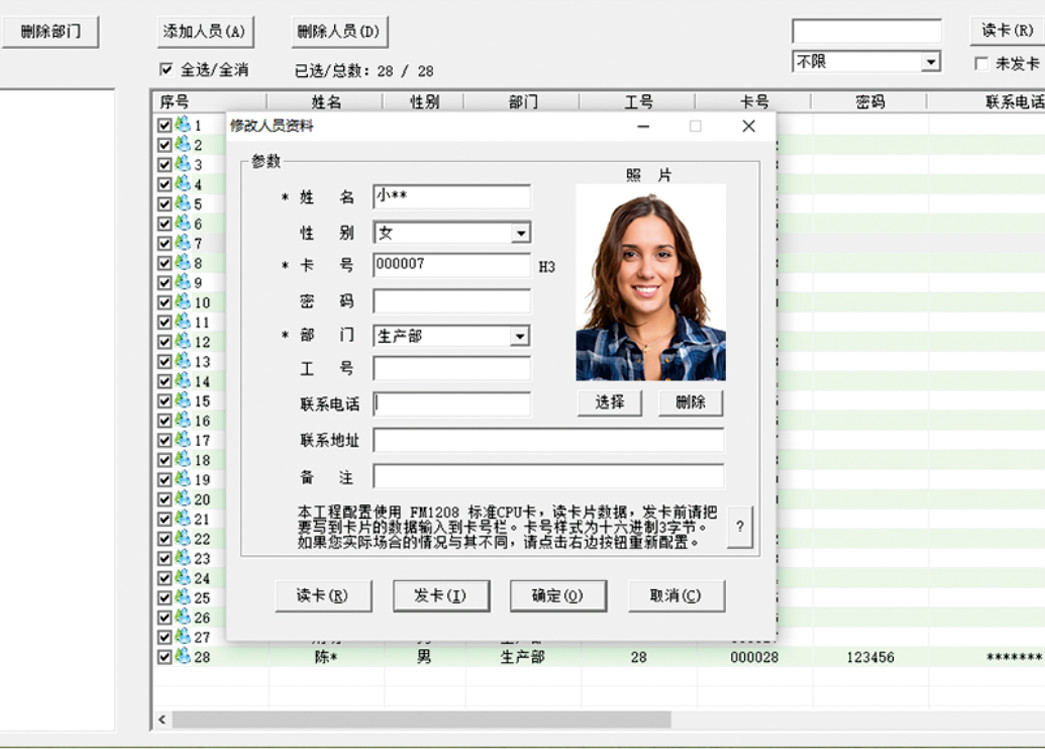Expand the 部门 department dropdown
Image resolution: width=1045 pixels, height=749 pixels.
(520, 337)
